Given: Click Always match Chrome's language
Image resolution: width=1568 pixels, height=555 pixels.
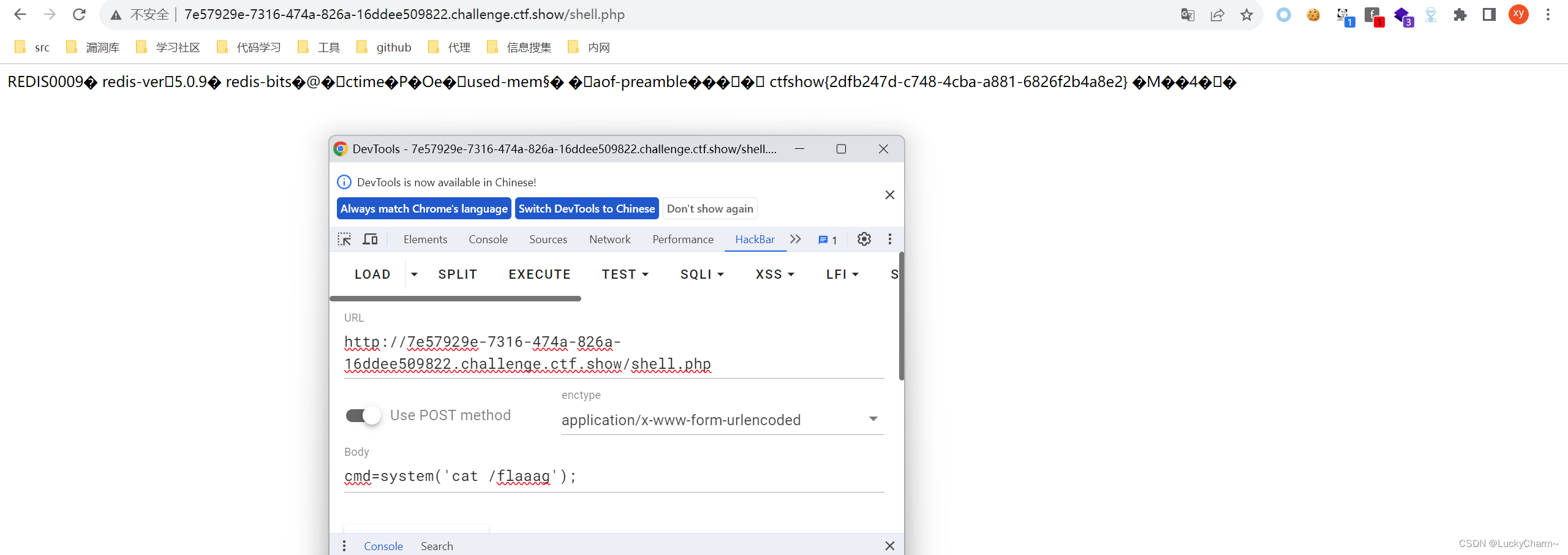Looking at the screenshot, I should pyautogui.click(x=424, y=209).
